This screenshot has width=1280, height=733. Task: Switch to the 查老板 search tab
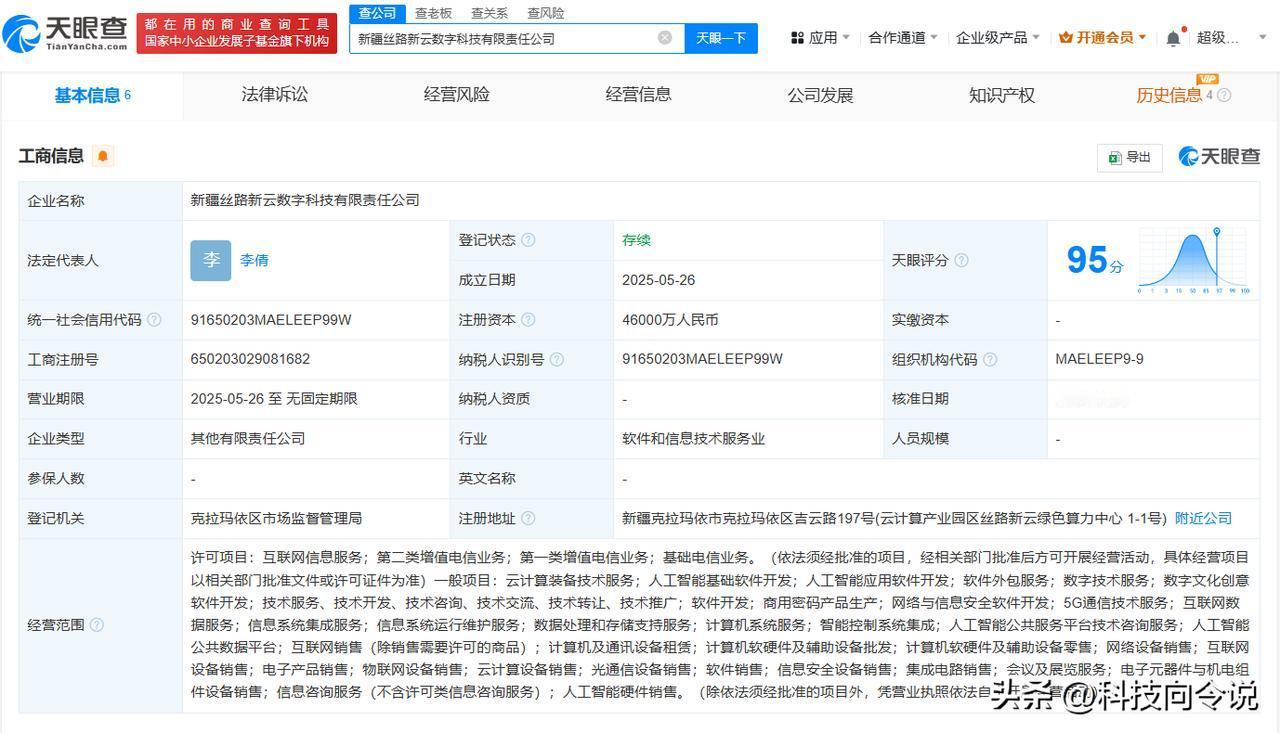(x=433, y=13)
